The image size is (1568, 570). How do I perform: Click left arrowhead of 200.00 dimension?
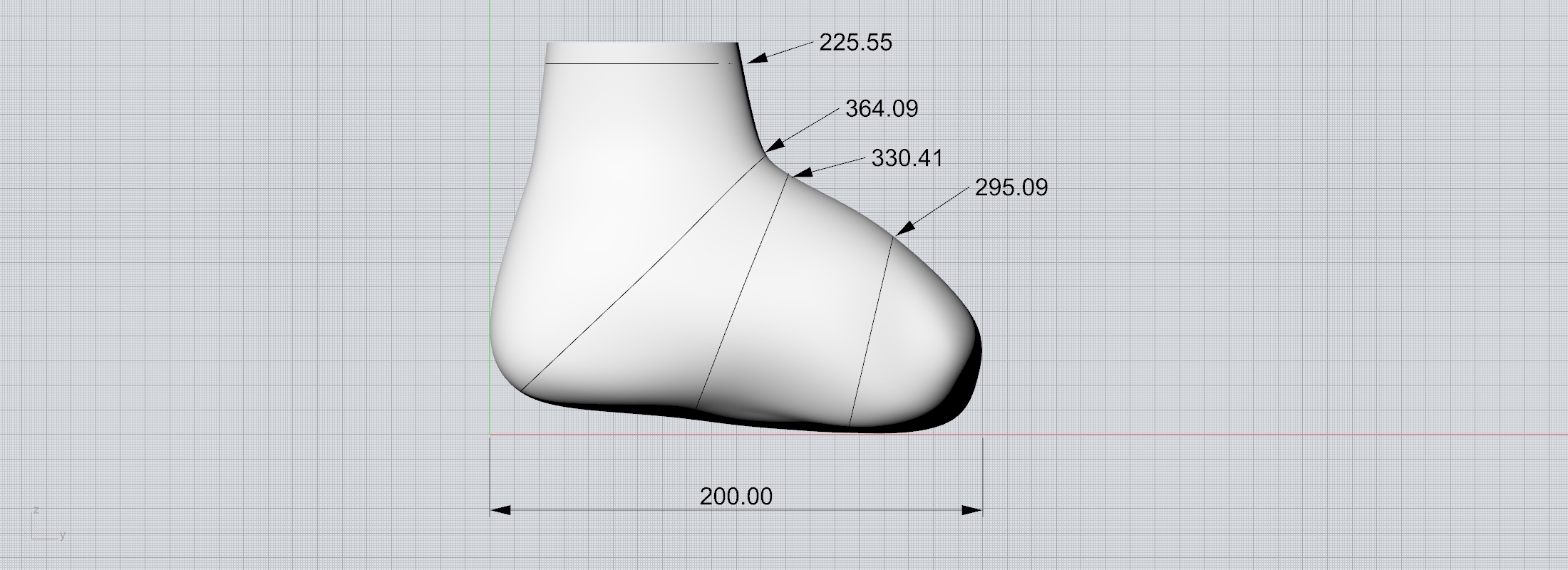click(500, 510)
